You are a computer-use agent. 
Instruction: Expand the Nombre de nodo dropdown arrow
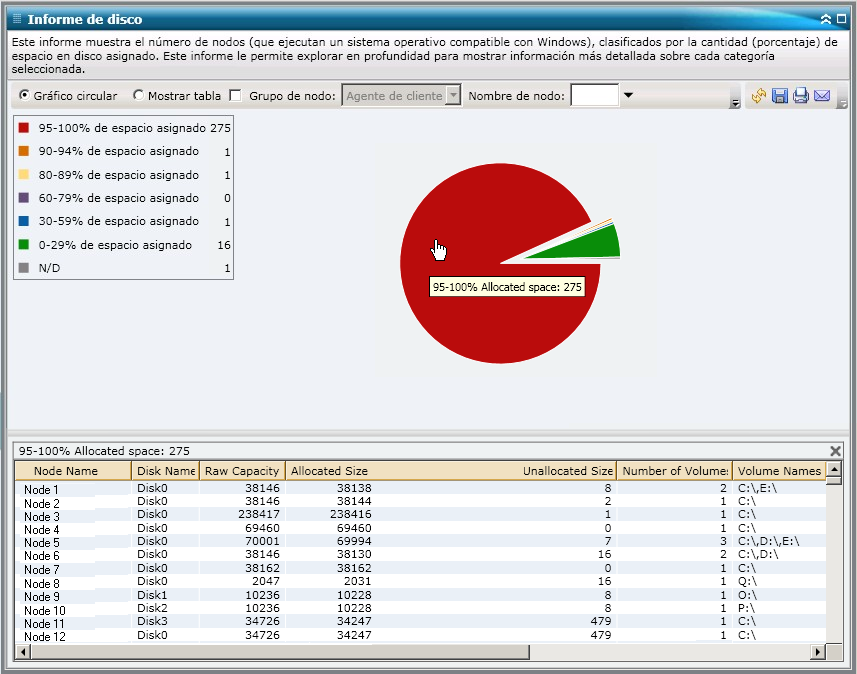[x=628, y=96]
